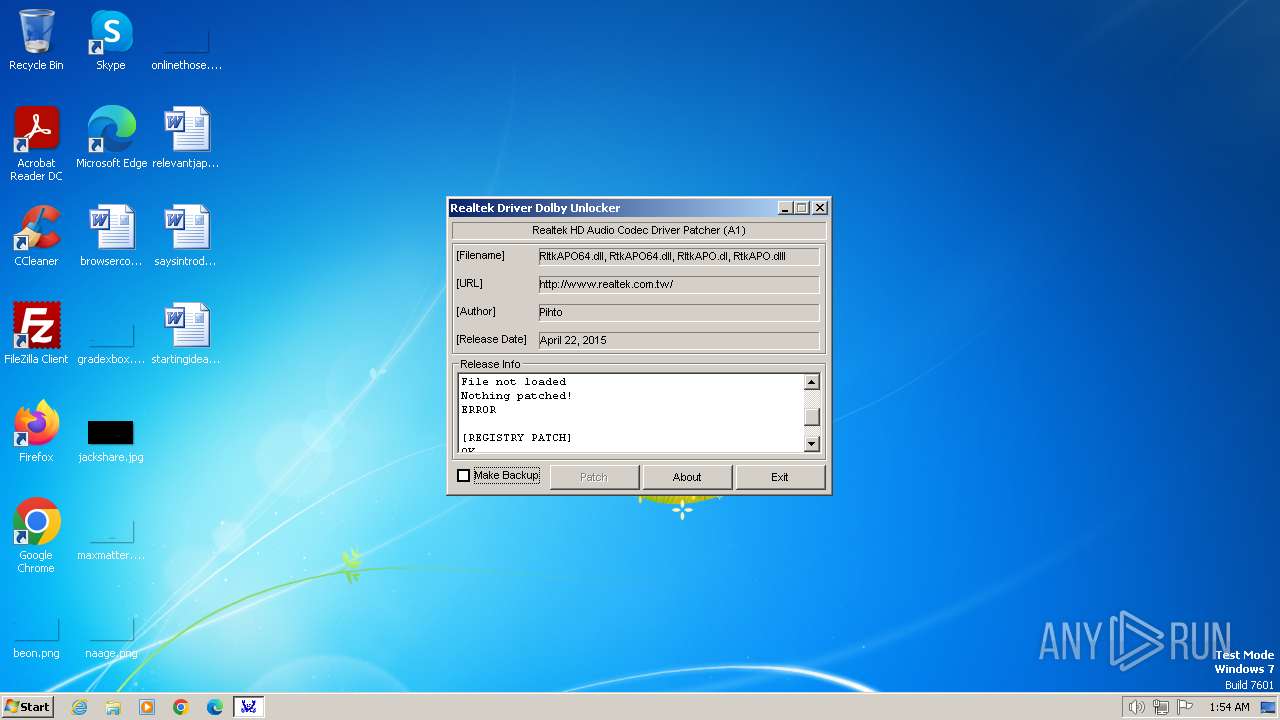
Task: Close the Realtek Driver Dolby Unlocker window
Action: click(820, 208)
